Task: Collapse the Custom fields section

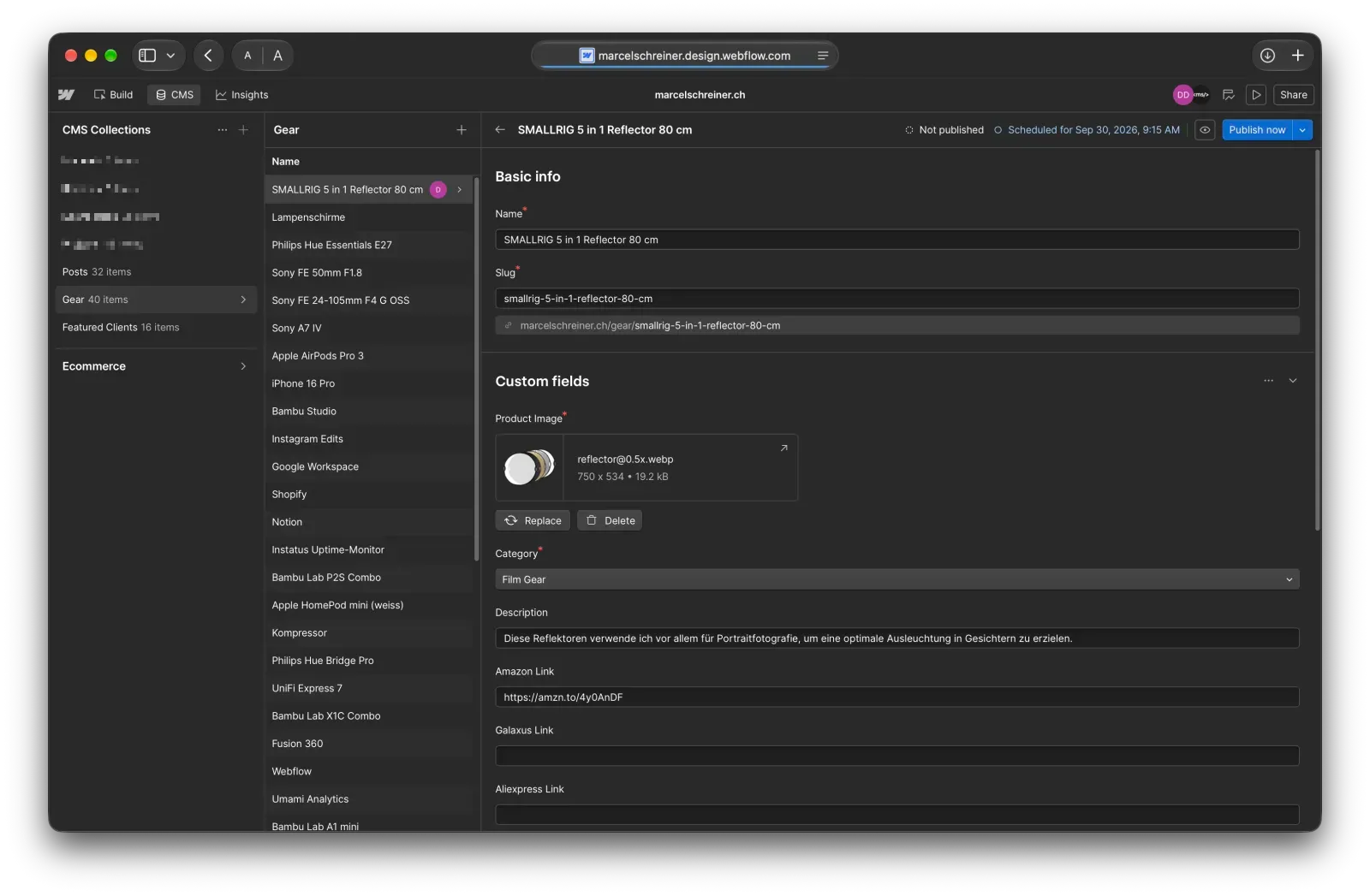Action: [1293, 381]
